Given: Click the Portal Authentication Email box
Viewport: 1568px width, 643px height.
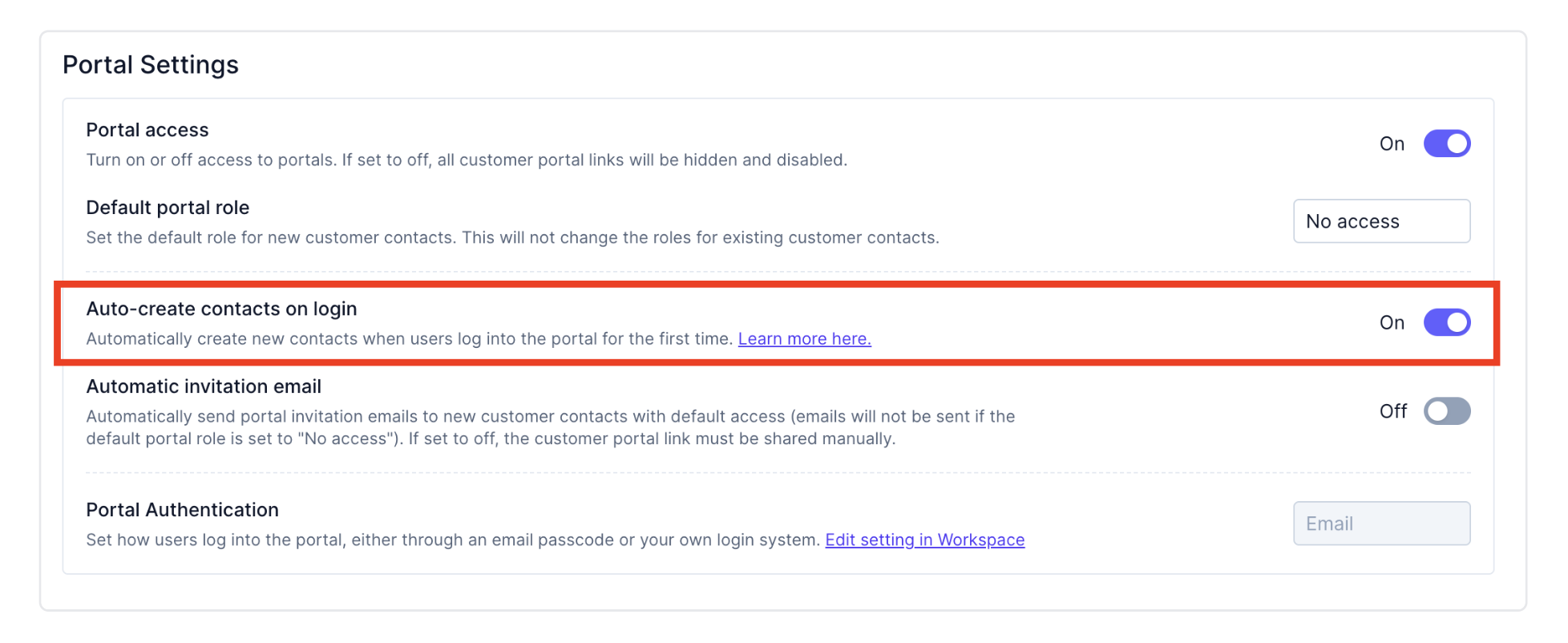Looking at the screenshot, I should (1380, 524).
